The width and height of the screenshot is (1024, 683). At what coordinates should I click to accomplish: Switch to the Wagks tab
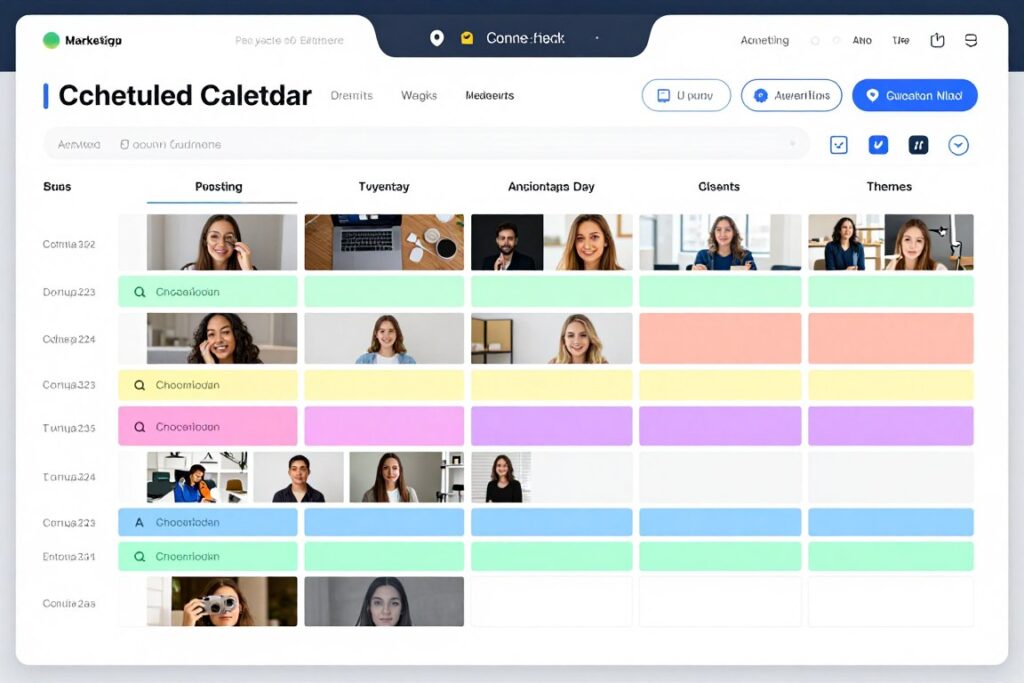(x=419, y=95)
